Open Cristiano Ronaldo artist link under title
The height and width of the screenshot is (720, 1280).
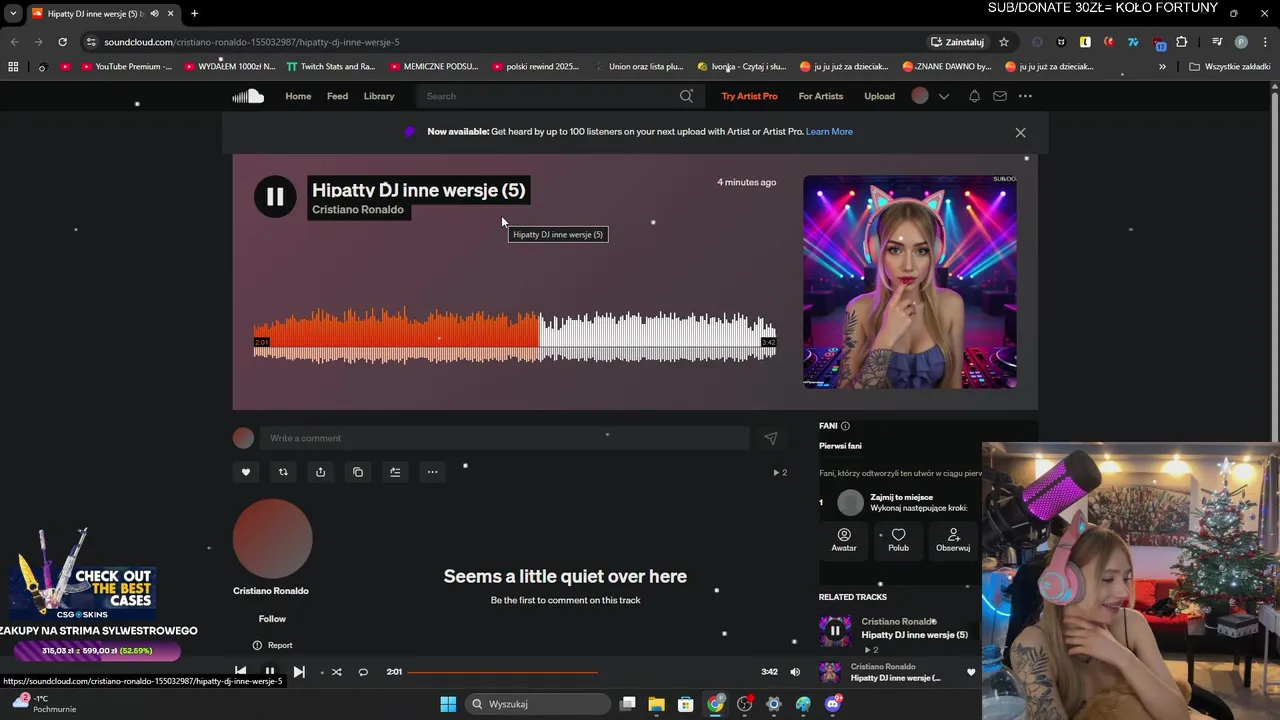[358, 210]
